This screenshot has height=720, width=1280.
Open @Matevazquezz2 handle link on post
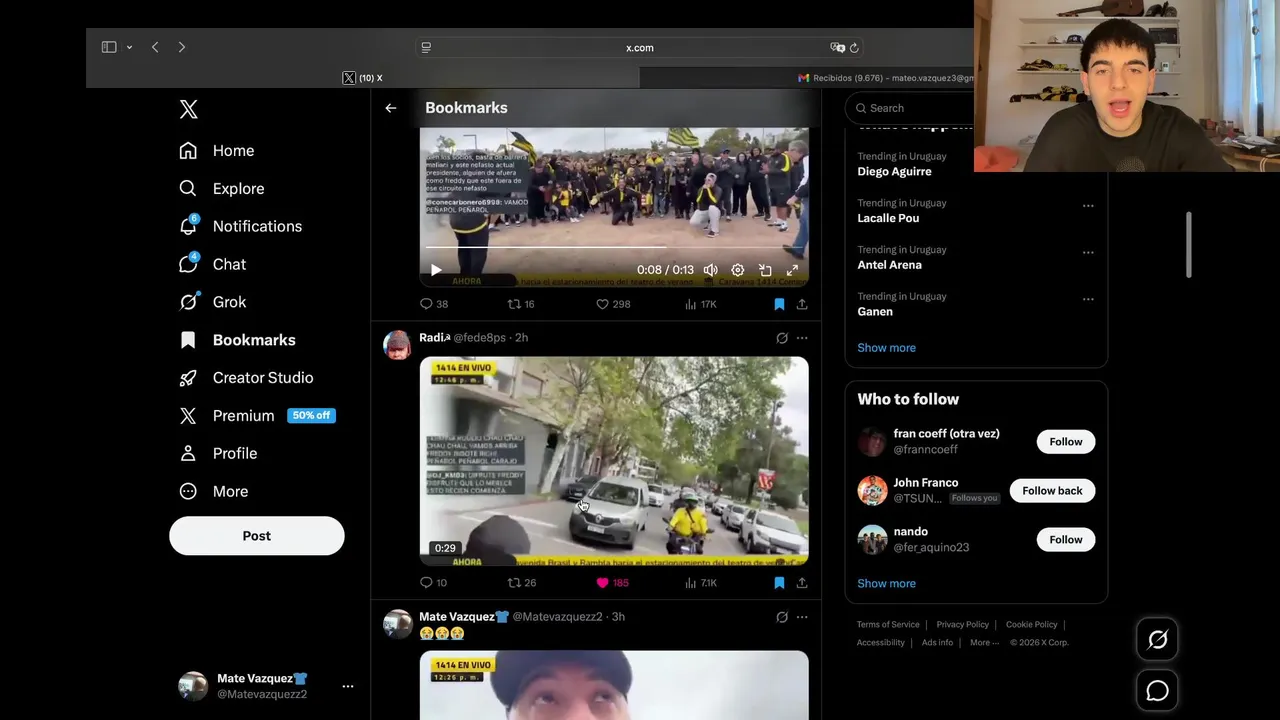click(557, 617)
